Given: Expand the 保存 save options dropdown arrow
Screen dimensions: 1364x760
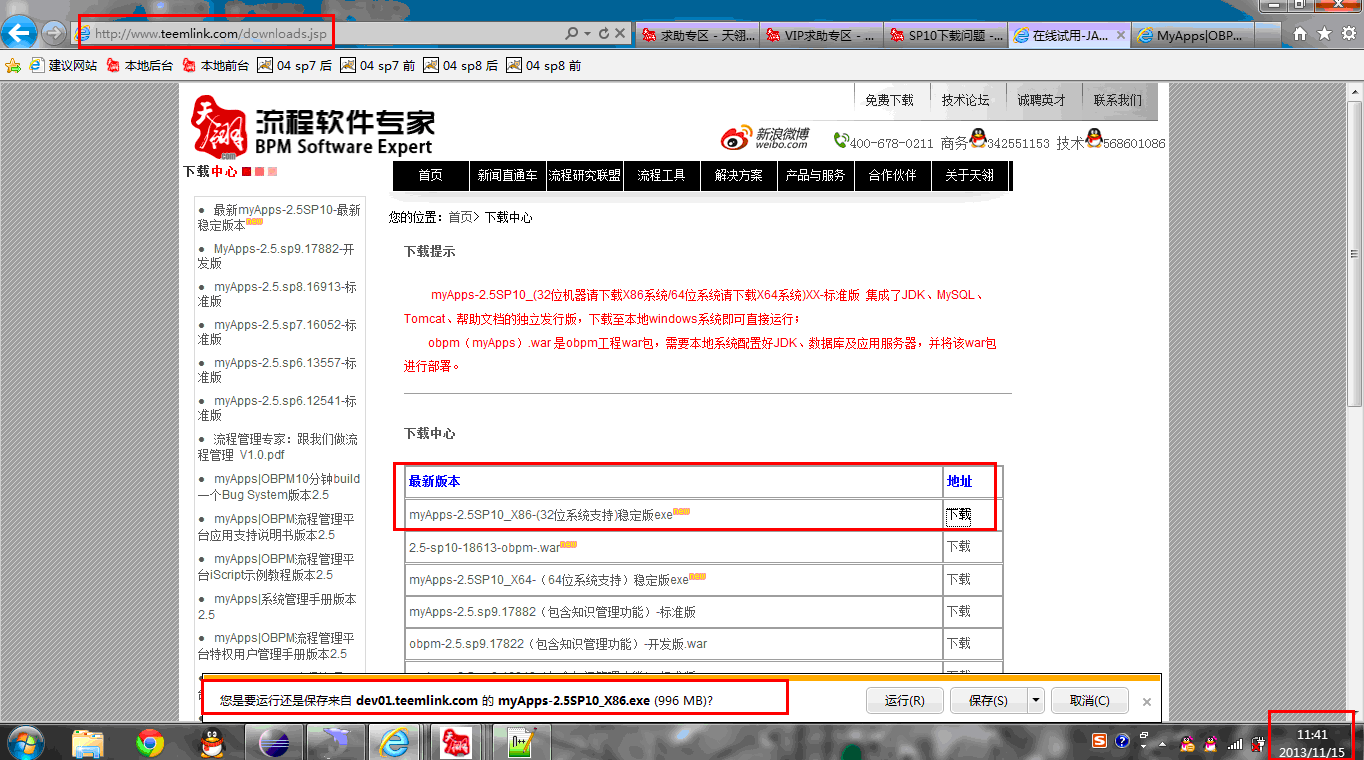Looking at the screenshot, I should pyautogui.click(x=1036, y=700).
